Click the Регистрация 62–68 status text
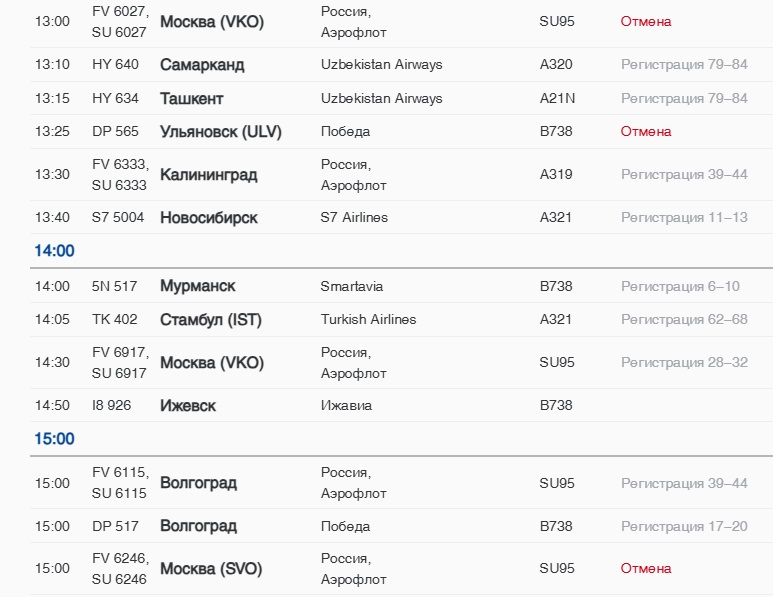Screen dimensions: 773x597 (684, 320)
